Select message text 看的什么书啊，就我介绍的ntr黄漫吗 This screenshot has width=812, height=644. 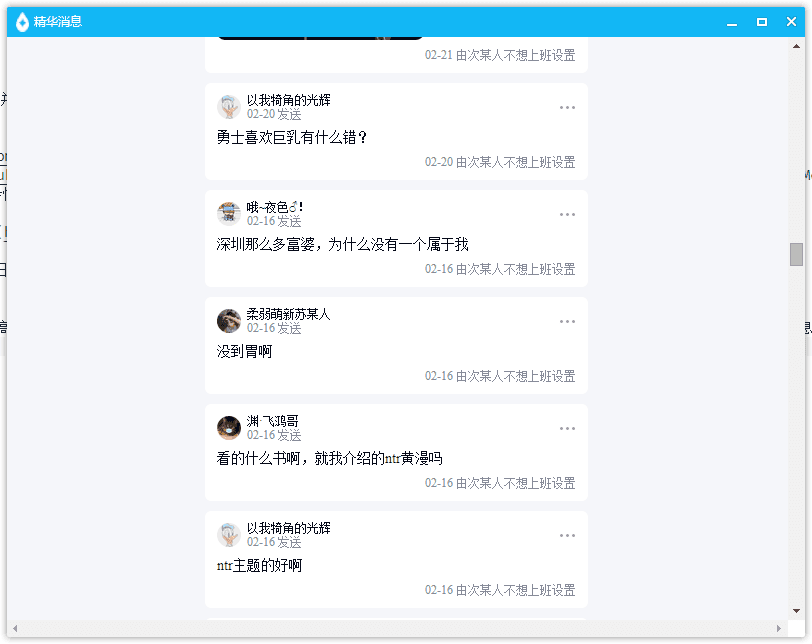[x=329, y=459]
